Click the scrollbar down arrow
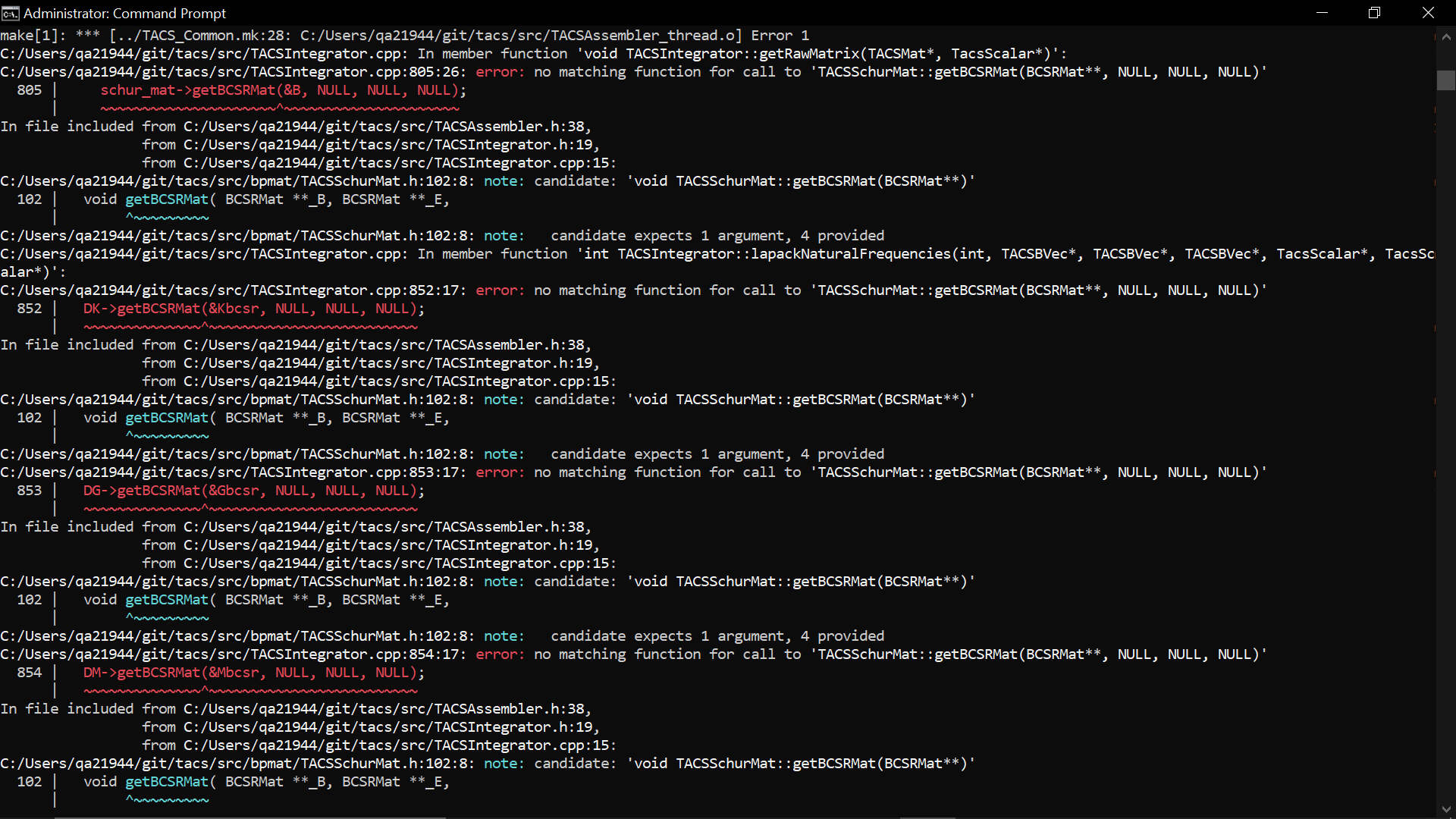 coord(1446,809)
